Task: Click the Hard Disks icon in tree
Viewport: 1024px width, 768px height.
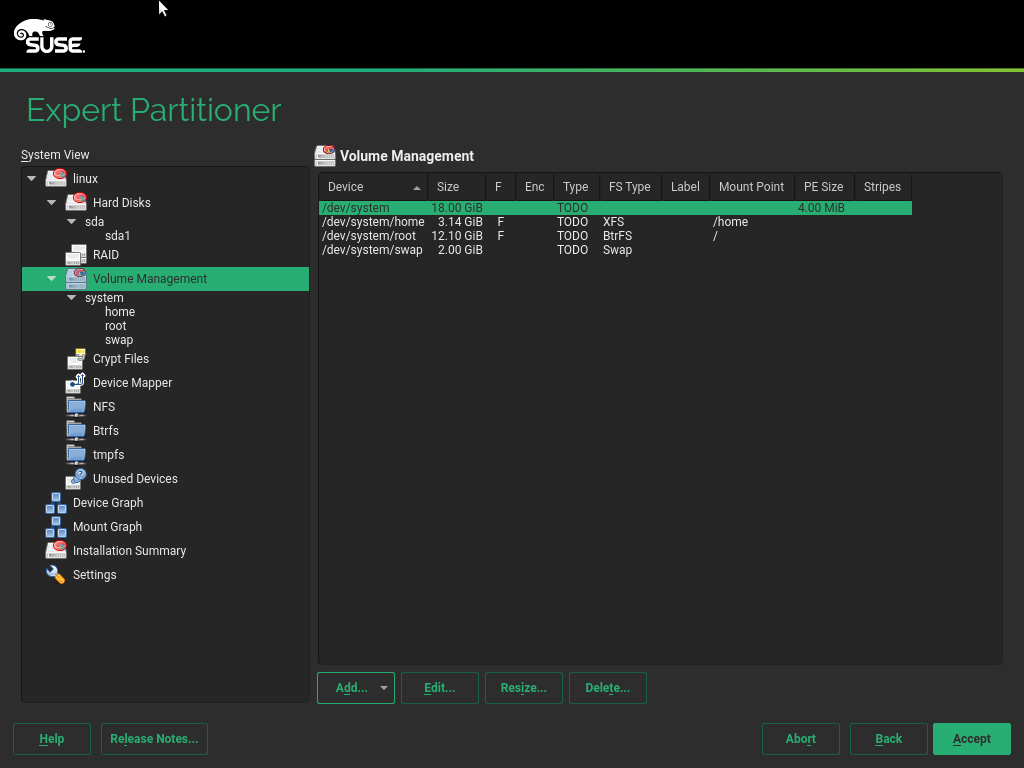Action: click(76, 202)
